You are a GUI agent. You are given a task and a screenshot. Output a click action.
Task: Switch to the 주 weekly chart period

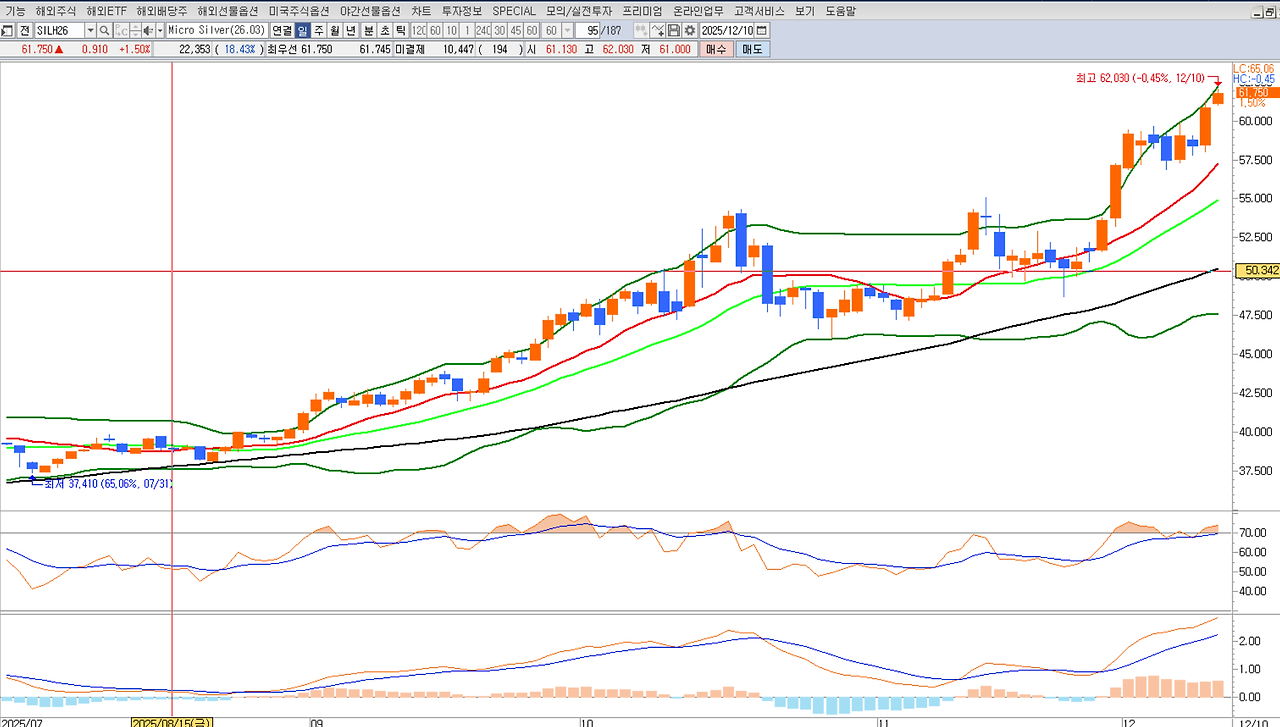[319, 30]
